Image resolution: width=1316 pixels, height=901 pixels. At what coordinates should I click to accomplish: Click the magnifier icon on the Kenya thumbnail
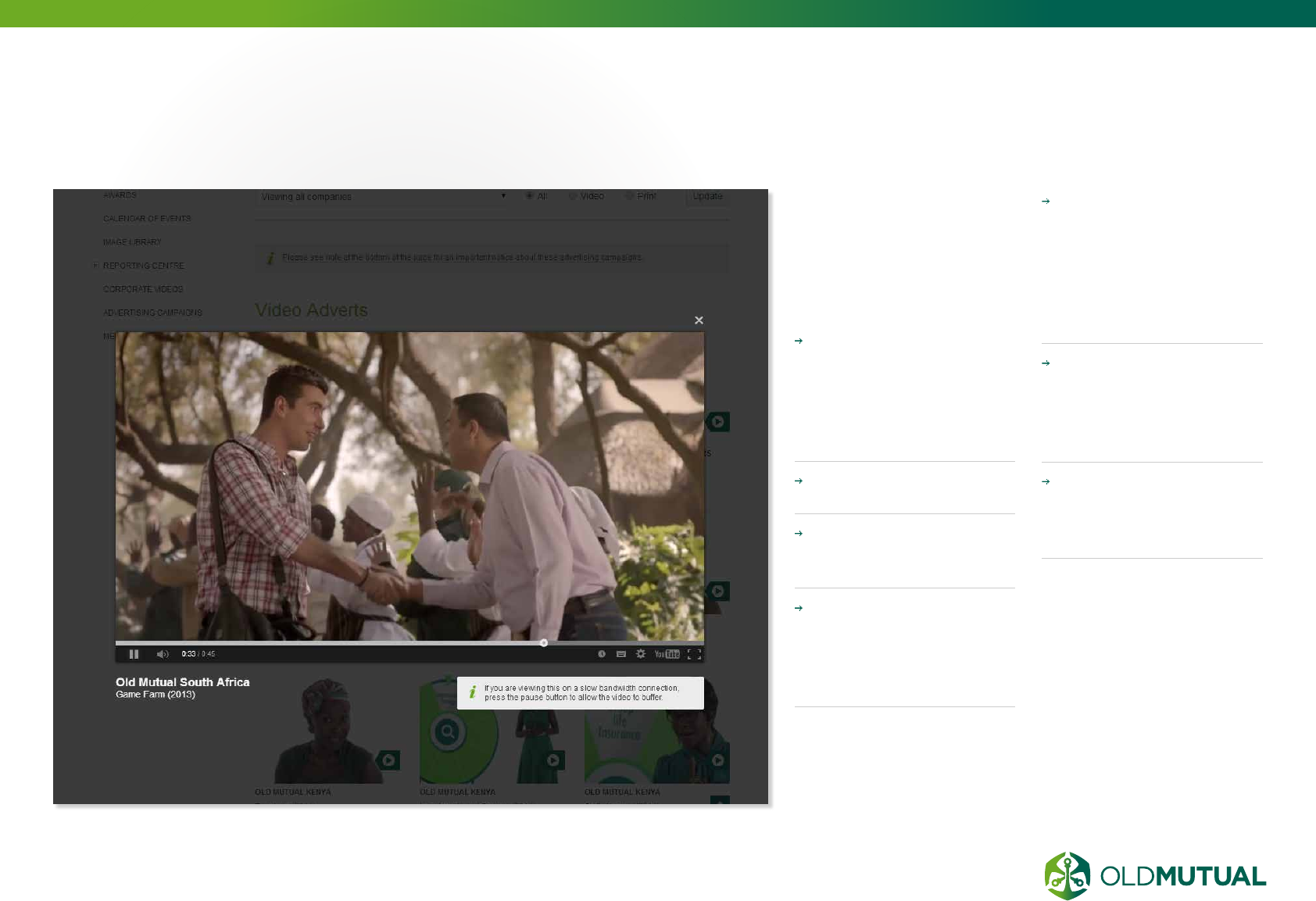(x=448, y=732)
